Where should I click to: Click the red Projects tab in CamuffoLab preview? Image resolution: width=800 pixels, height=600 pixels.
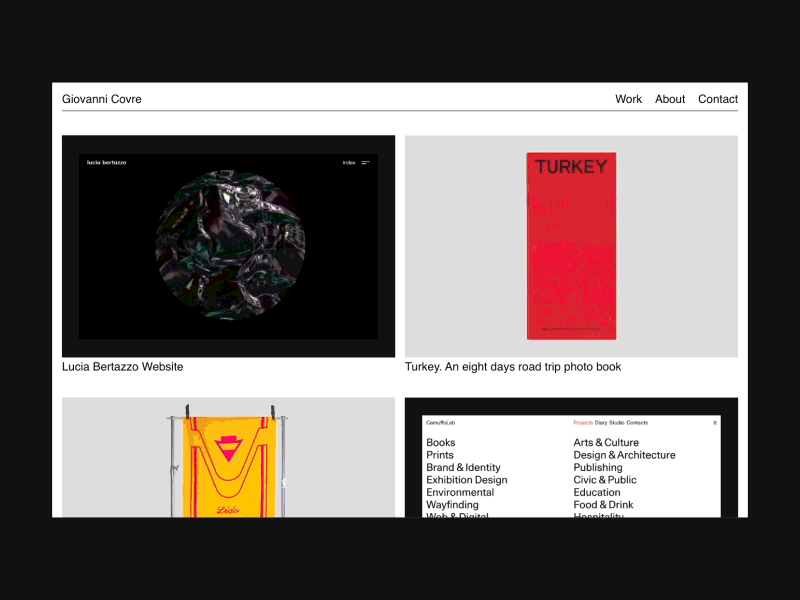point(583,422)
